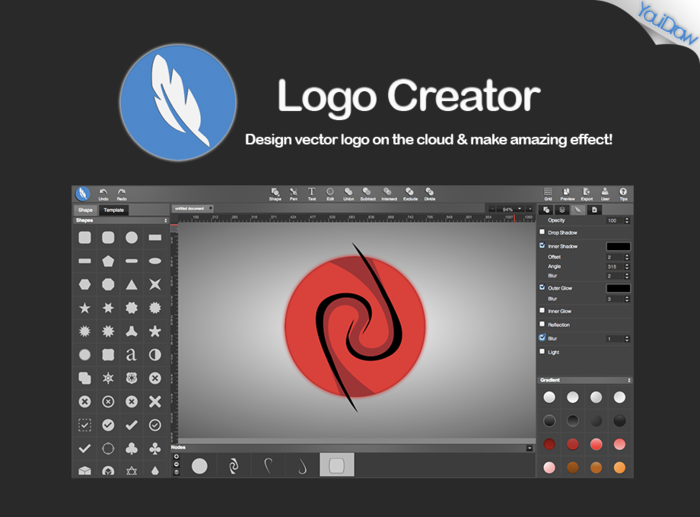Image resolution: width=700 pixels, height=517 pixels.
Task: Open the Tips icon
Action: (x=623, y=194)
